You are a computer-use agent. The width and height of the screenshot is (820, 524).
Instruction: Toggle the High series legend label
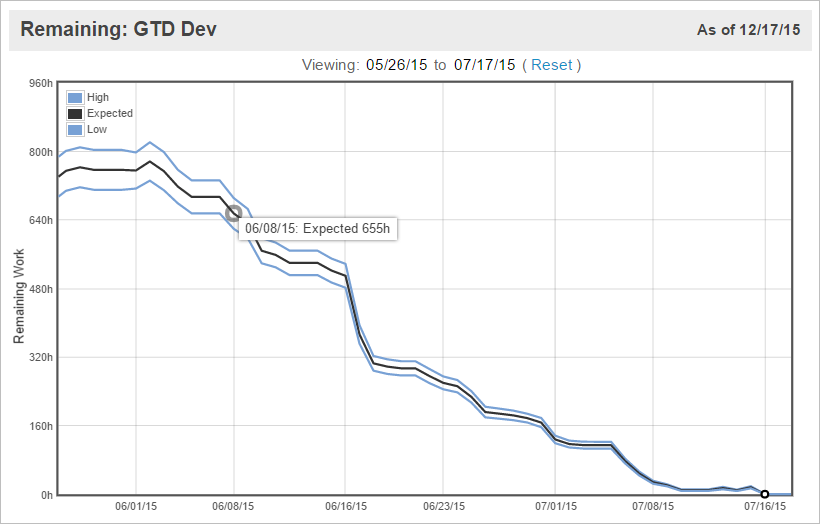pos(98,98)
